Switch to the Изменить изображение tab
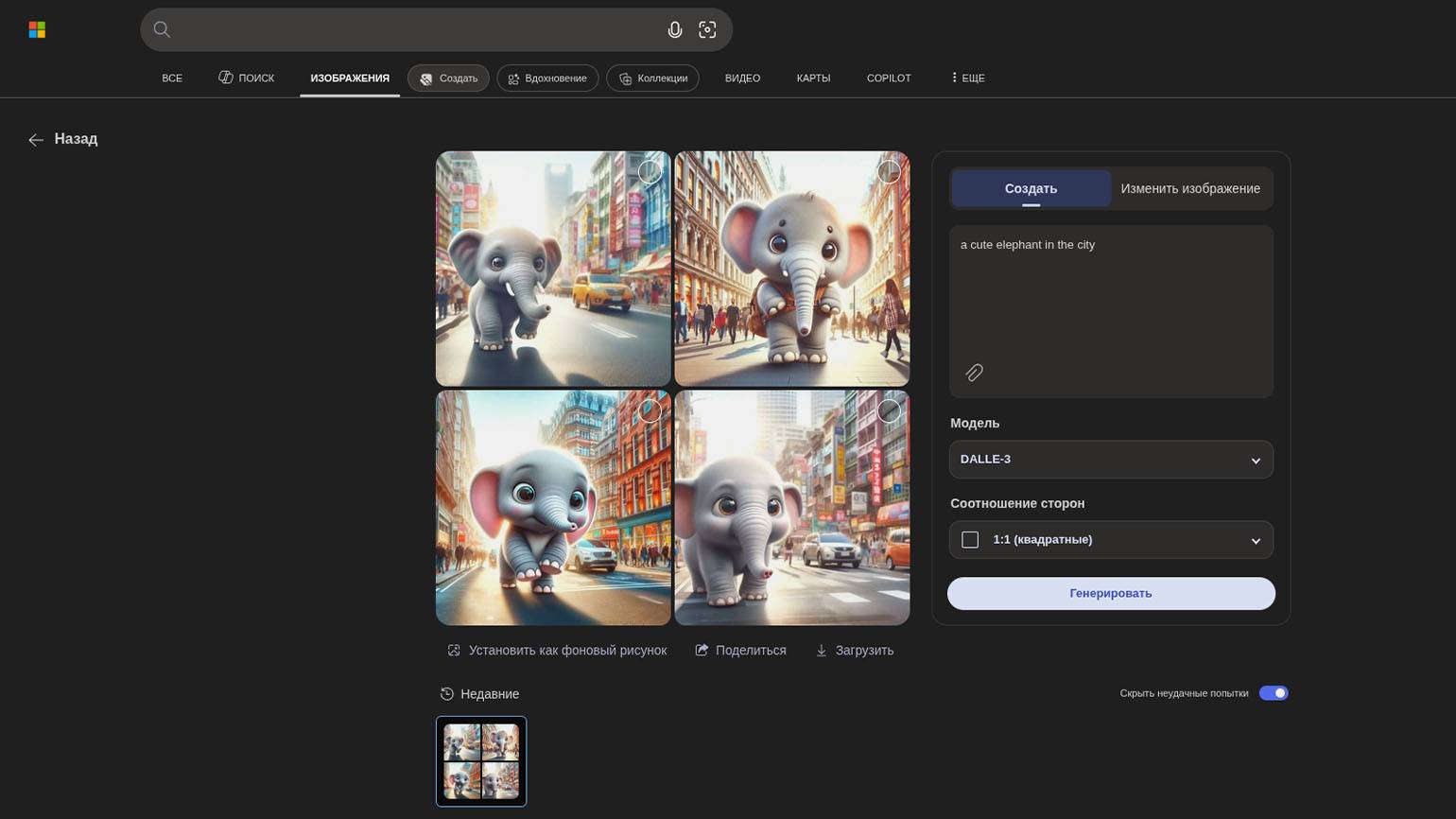This screenshot has width=1456, height=819. click(1189, 188)
